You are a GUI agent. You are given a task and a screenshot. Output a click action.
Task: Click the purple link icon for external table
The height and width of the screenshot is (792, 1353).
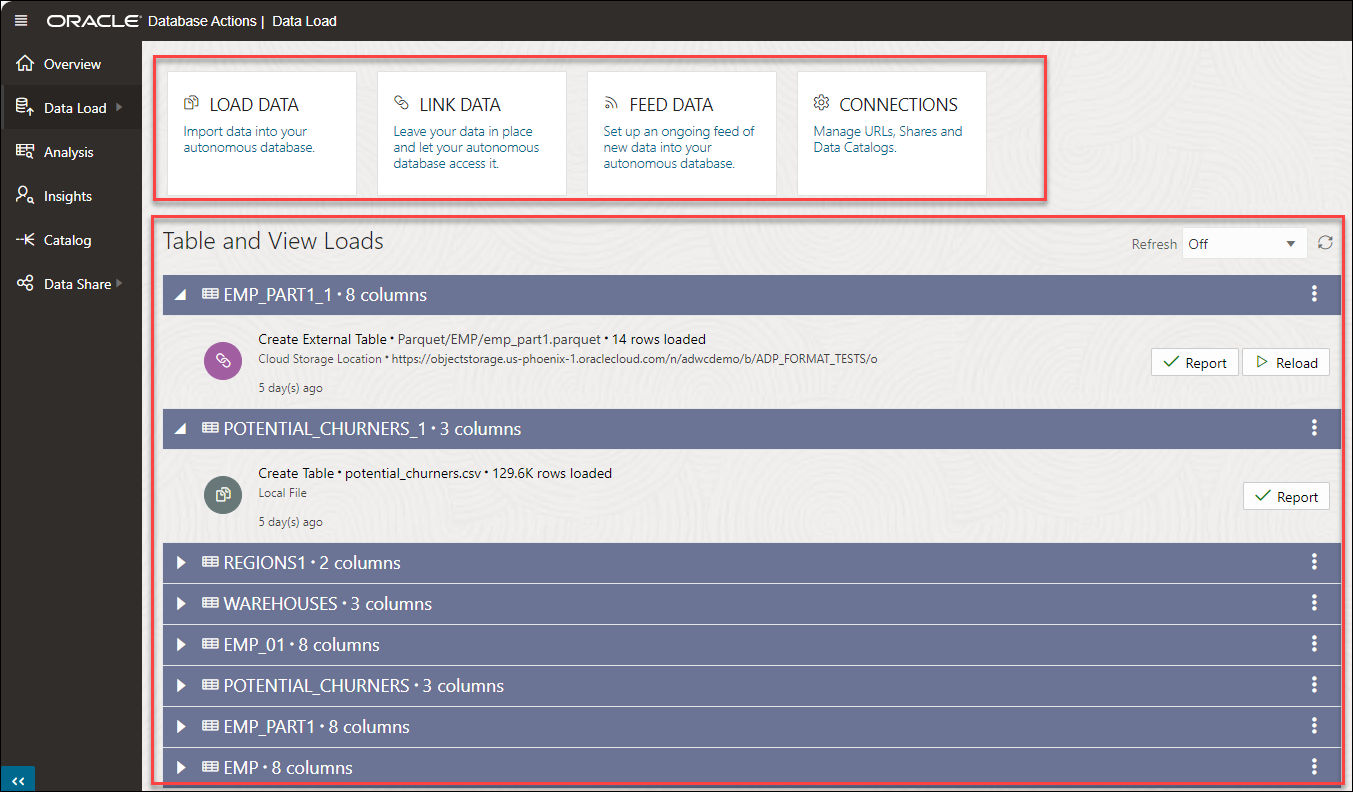pyautogui.click(x=223, y=361)
